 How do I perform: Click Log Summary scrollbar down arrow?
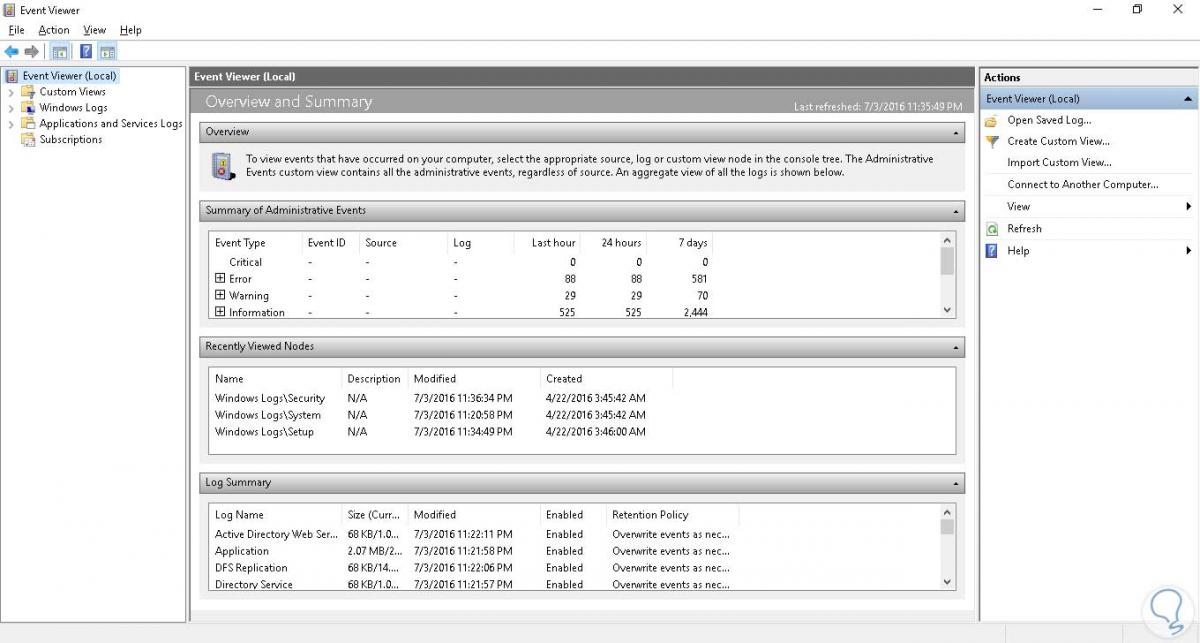pyautogui.click(x=948, y=582)
